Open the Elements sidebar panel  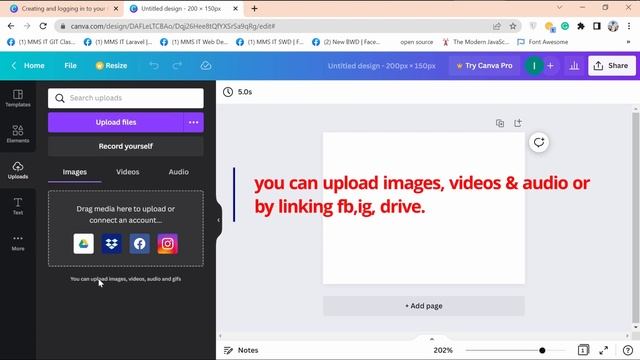pos(18,134)
